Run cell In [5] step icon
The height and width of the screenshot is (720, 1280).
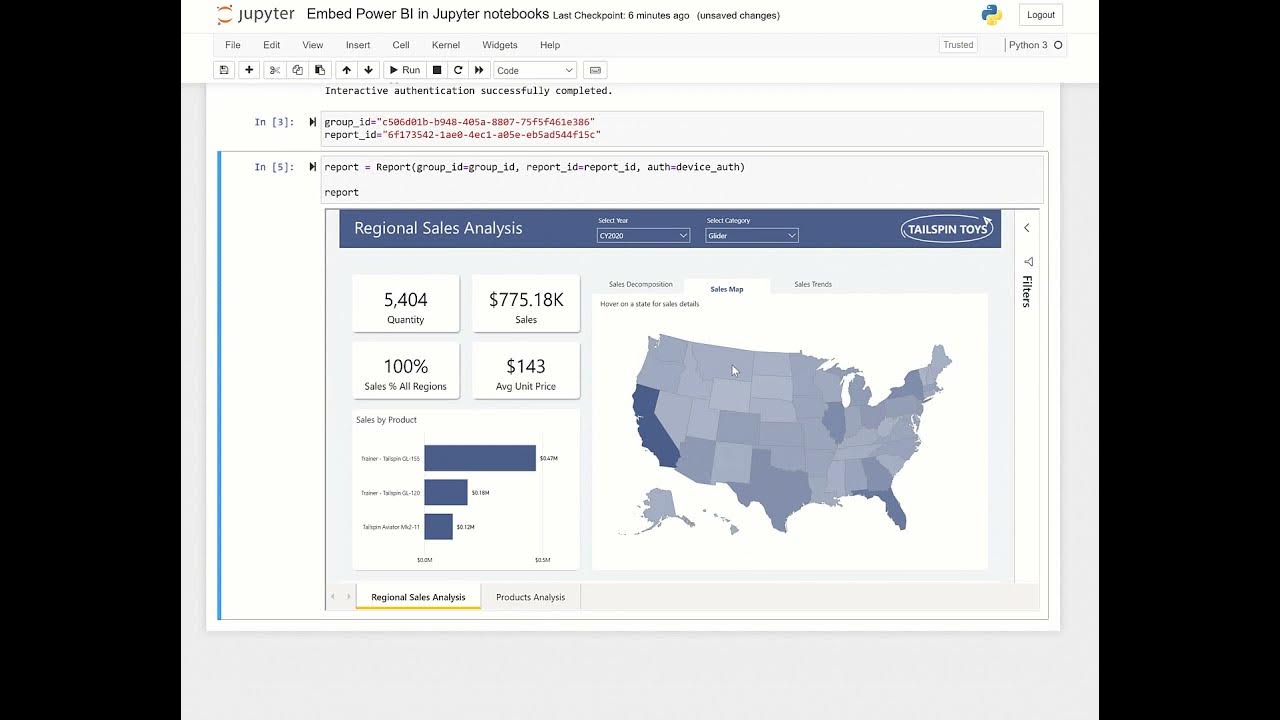[x=313, y=167]
